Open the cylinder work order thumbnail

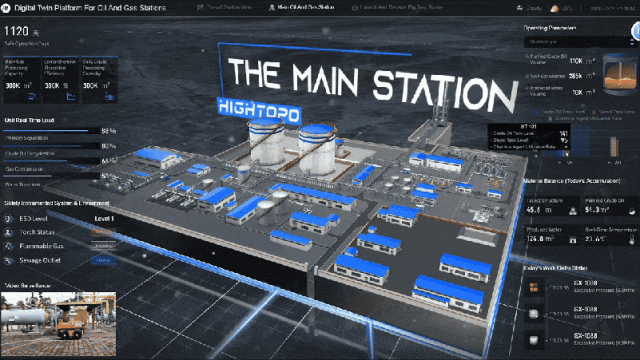coord(533,340)
